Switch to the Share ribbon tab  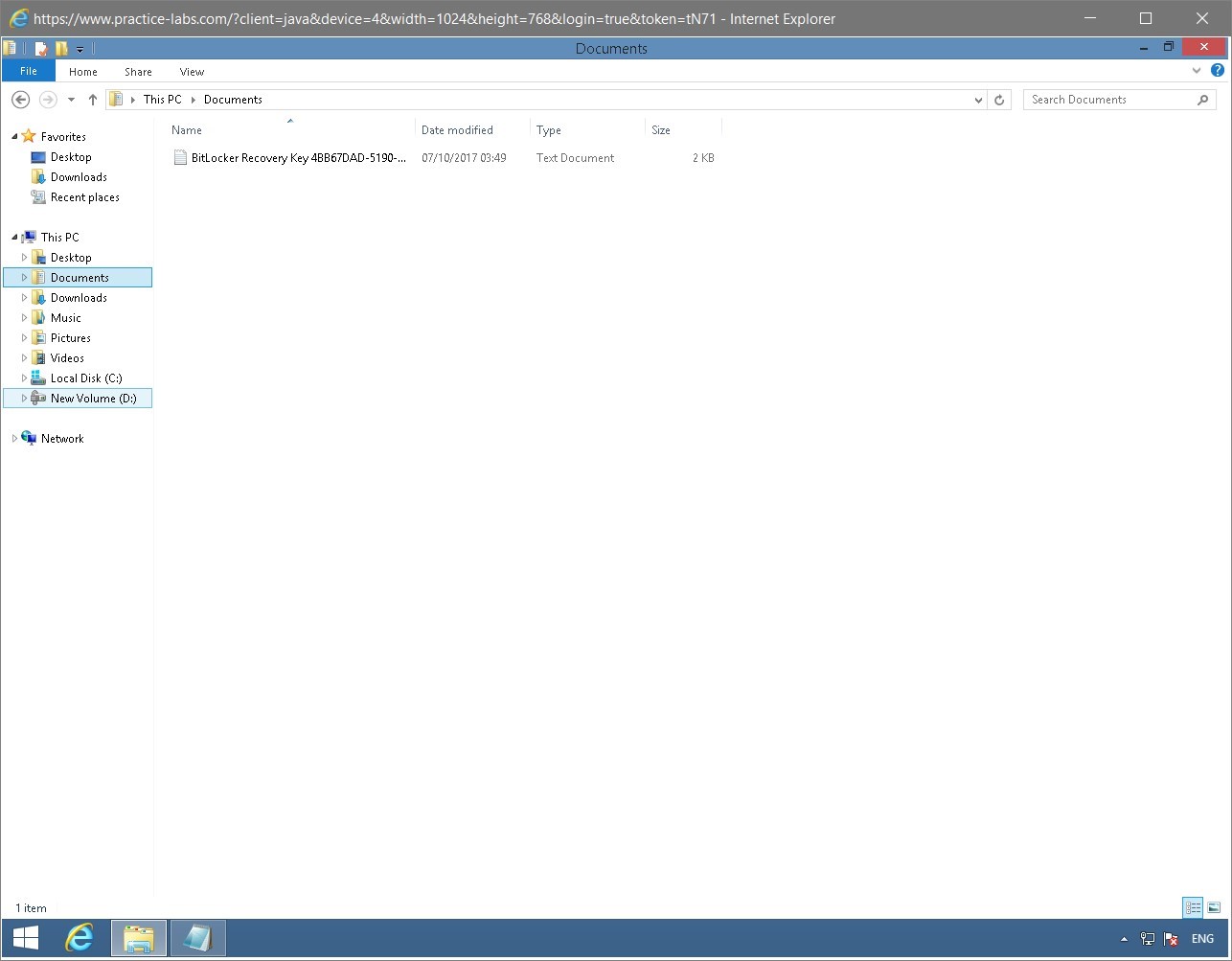138,71
